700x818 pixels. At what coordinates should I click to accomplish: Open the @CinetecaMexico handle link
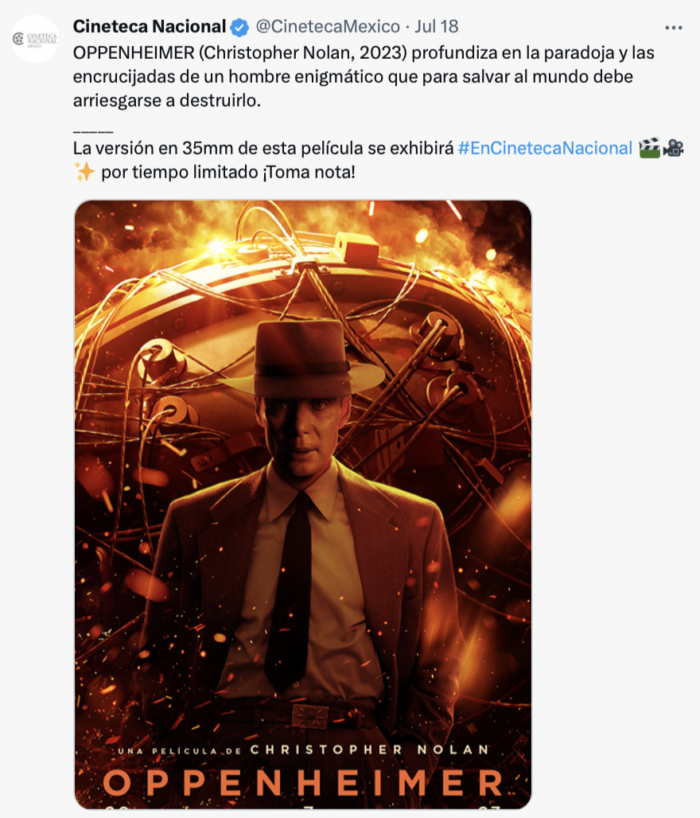[328, 27]
